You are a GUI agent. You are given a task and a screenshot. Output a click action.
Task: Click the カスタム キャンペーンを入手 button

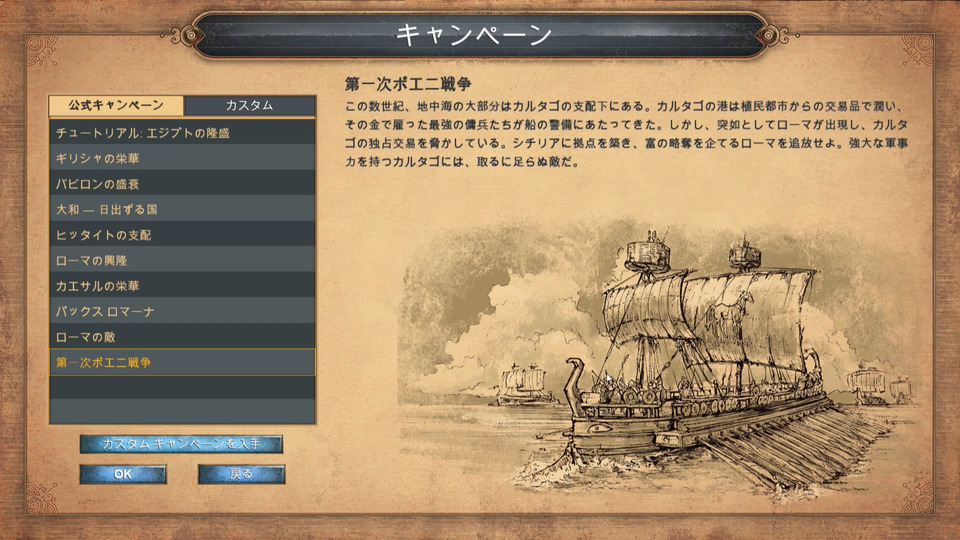click(x=181, y=444)
